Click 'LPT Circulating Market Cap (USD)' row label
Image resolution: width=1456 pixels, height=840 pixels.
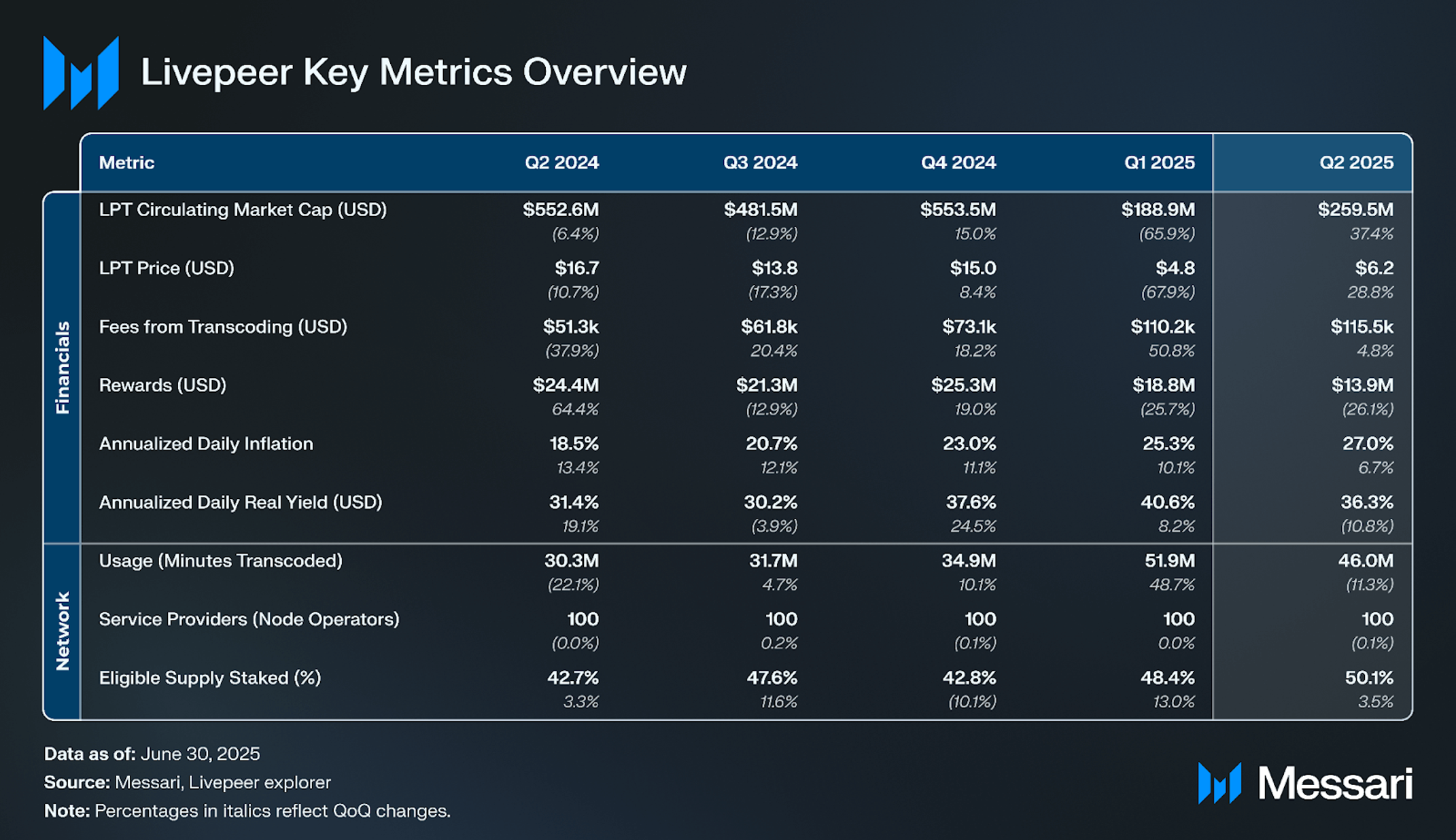point(243,210)
